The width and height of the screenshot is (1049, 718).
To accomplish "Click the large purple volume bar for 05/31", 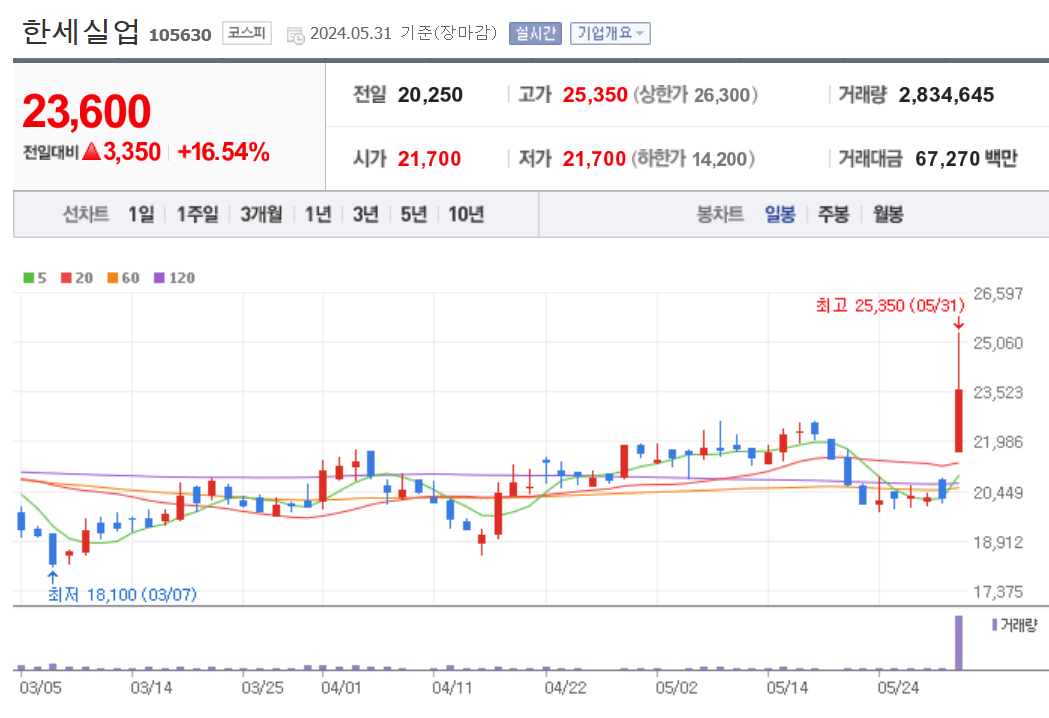I will click(959, 642).
